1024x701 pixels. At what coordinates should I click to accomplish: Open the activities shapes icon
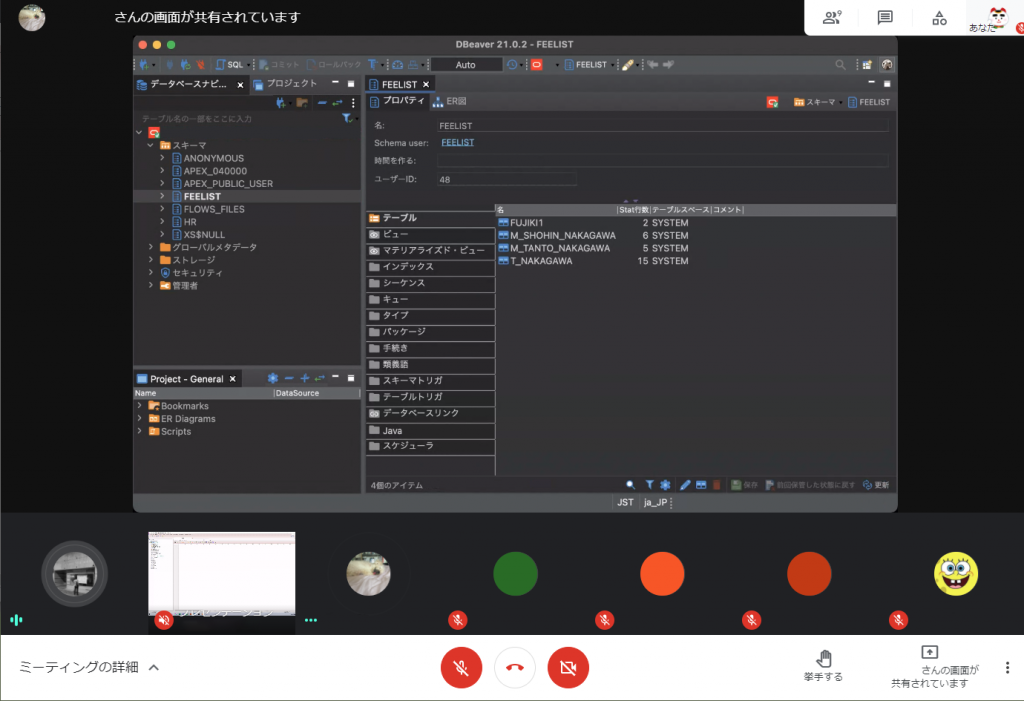939,17
